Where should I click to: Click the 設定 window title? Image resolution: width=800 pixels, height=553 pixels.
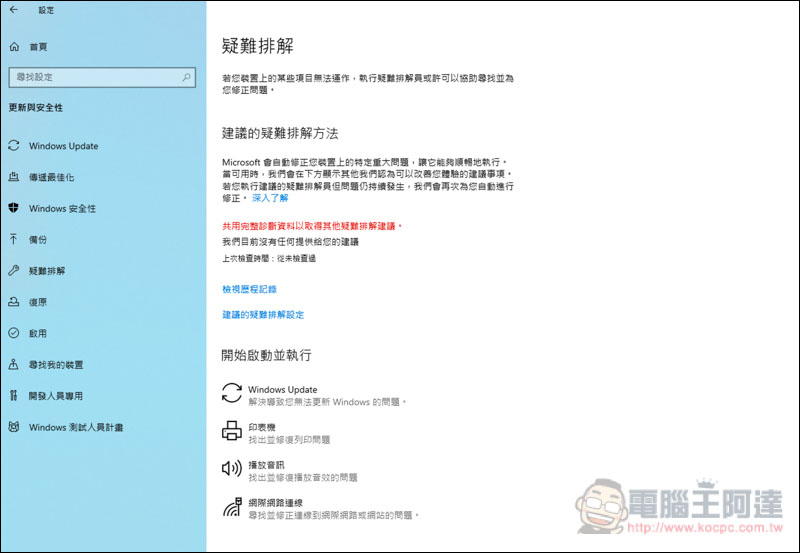click(x=46, y=10)
